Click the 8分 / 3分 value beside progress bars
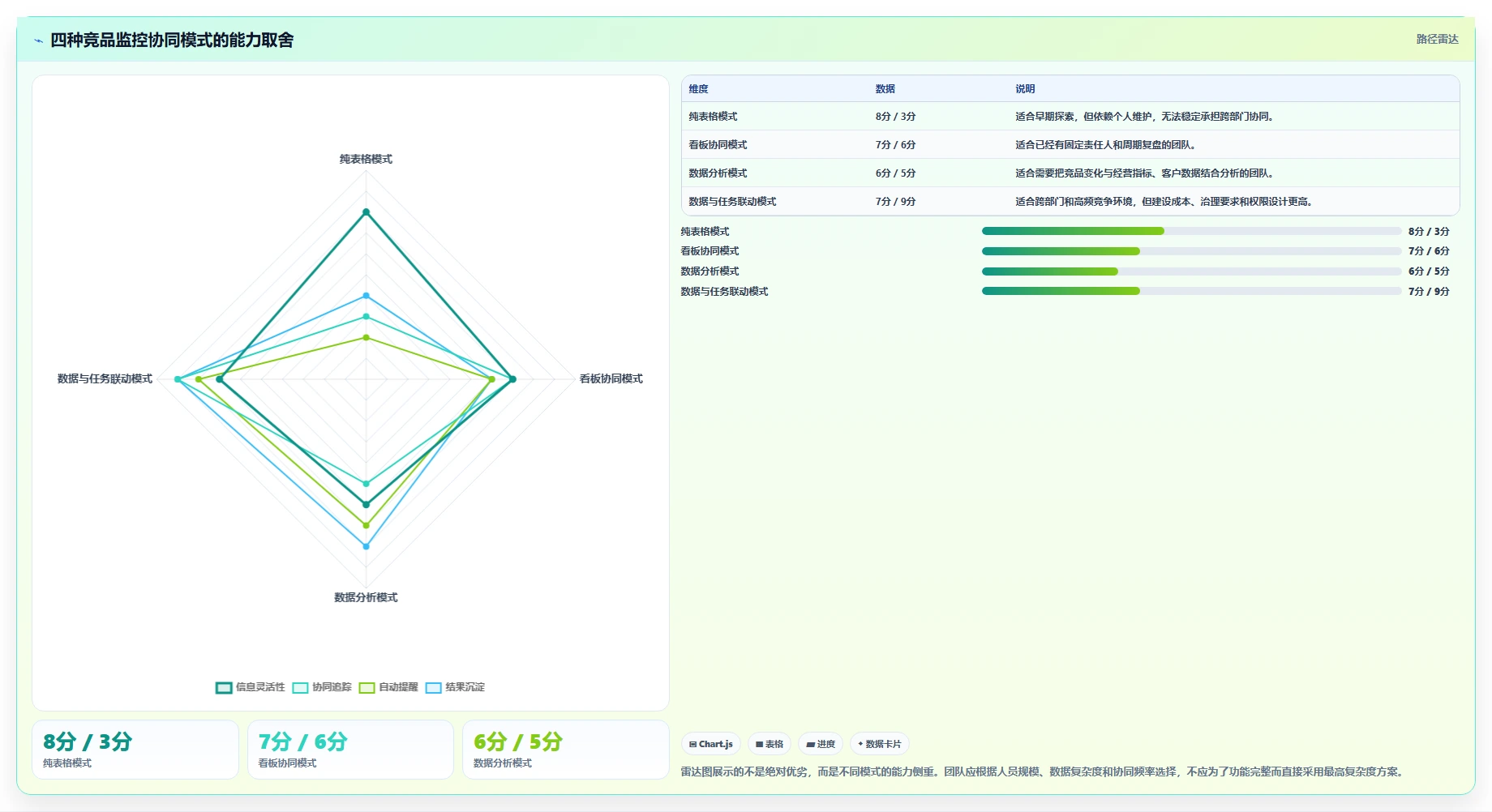This screenshot has width=1492, height=812. [x=1429, y=232]
